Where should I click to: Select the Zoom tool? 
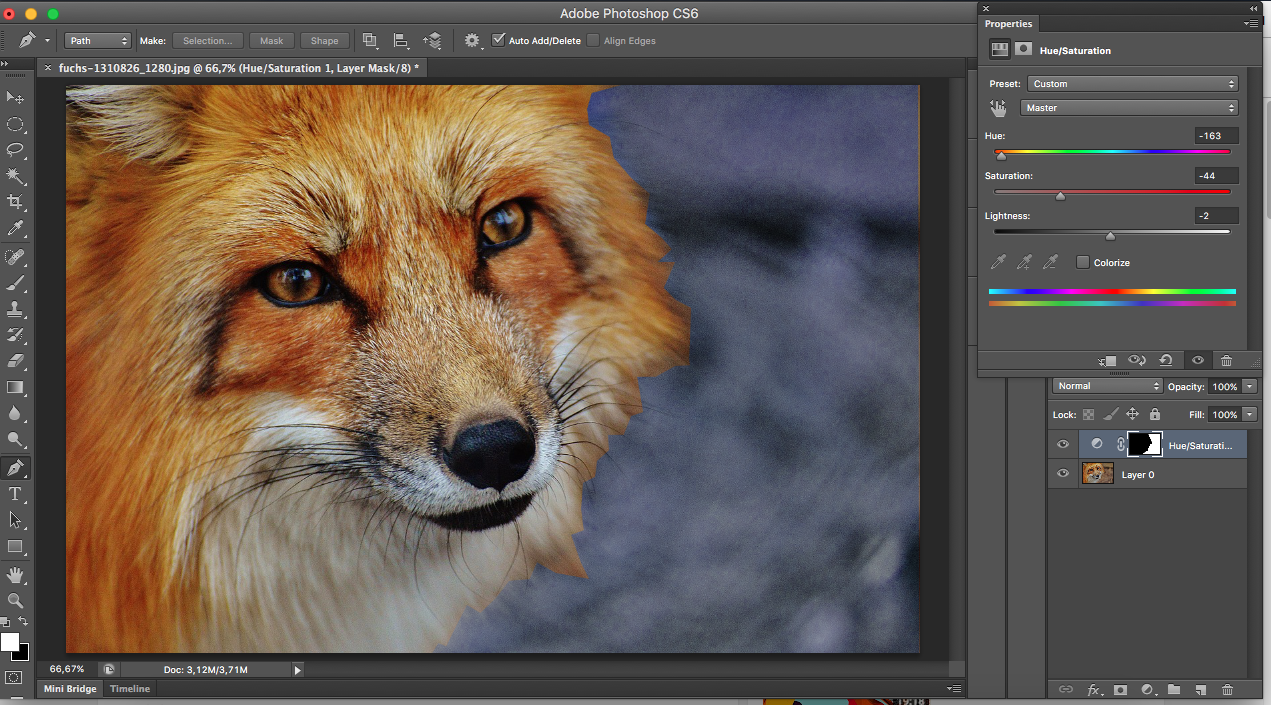[x=15, y=601]
